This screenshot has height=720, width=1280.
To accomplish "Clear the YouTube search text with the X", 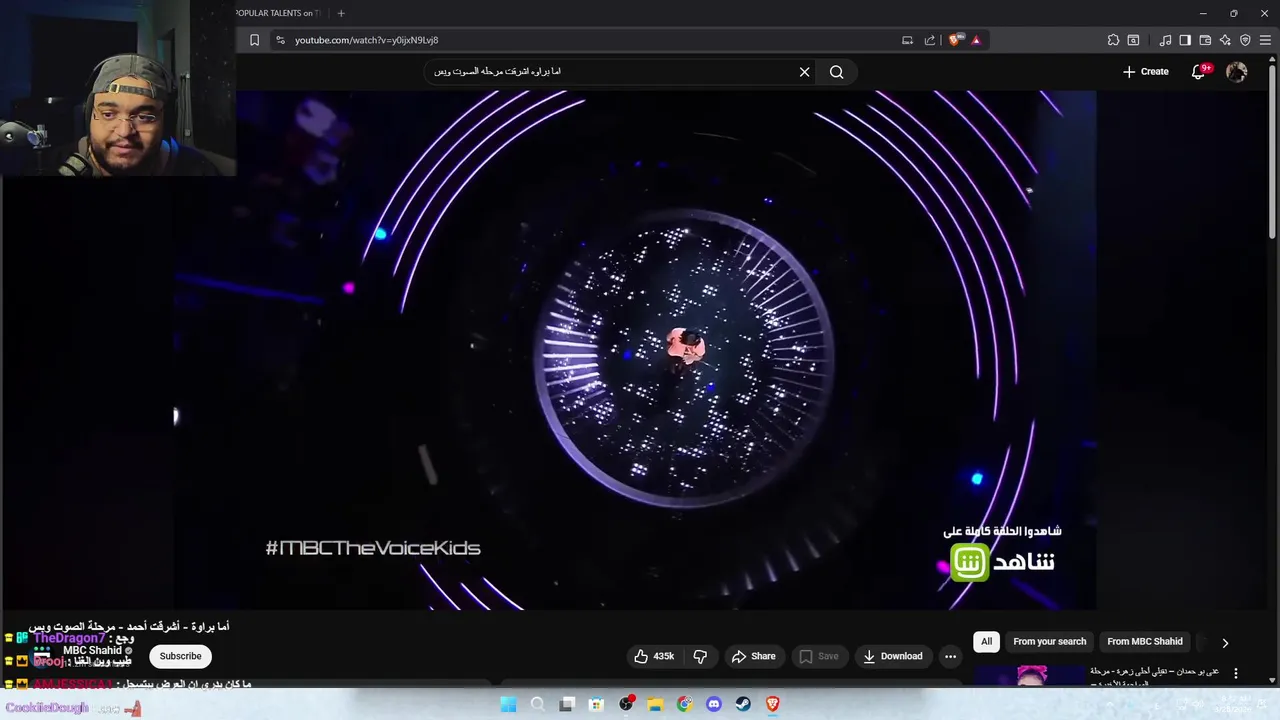I will coord(804,72).
